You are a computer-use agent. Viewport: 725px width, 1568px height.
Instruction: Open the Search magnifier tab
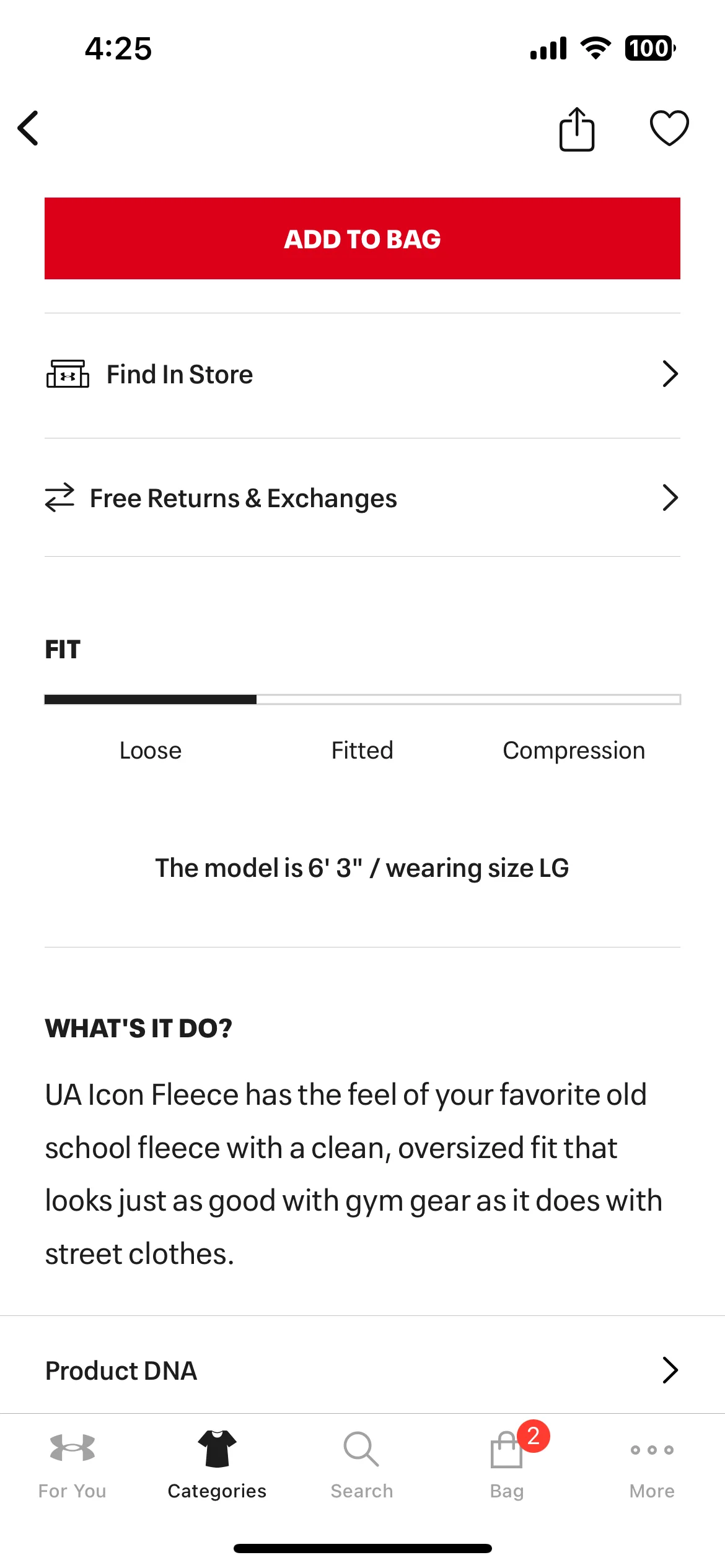(x=362, y=1465)
